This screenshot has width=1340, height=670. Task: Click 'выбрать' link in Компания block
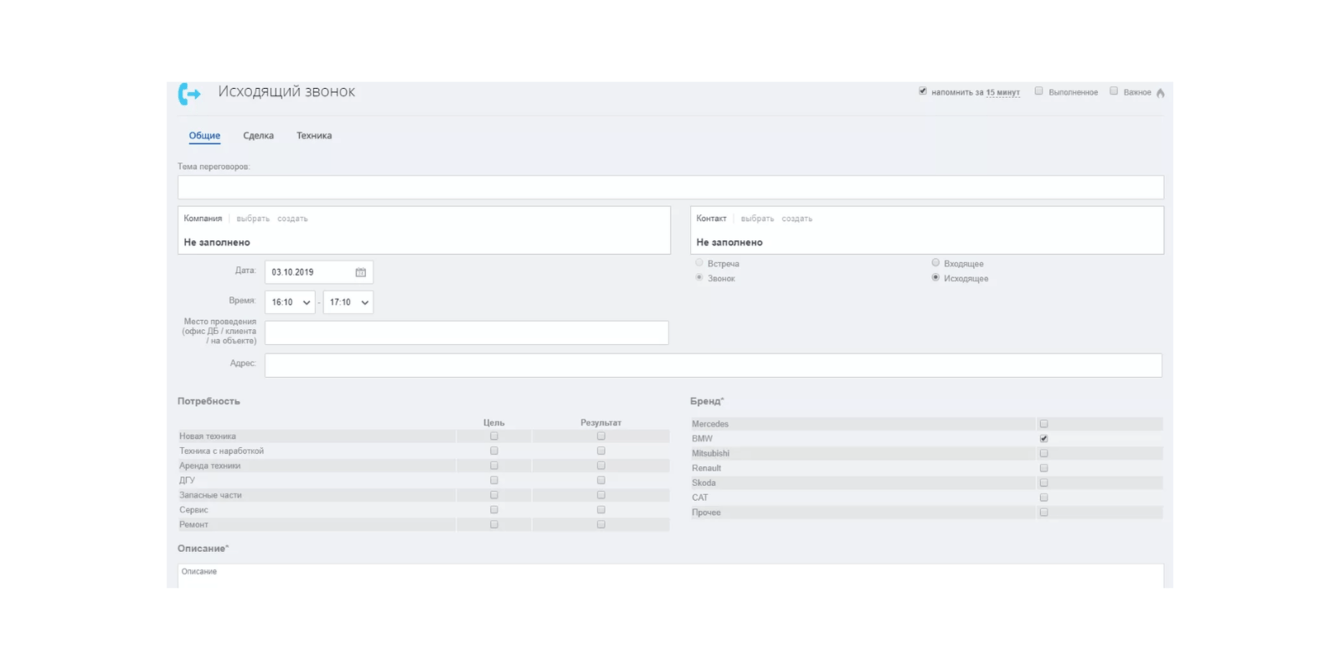pyautogui.click(x=253, y=218)
